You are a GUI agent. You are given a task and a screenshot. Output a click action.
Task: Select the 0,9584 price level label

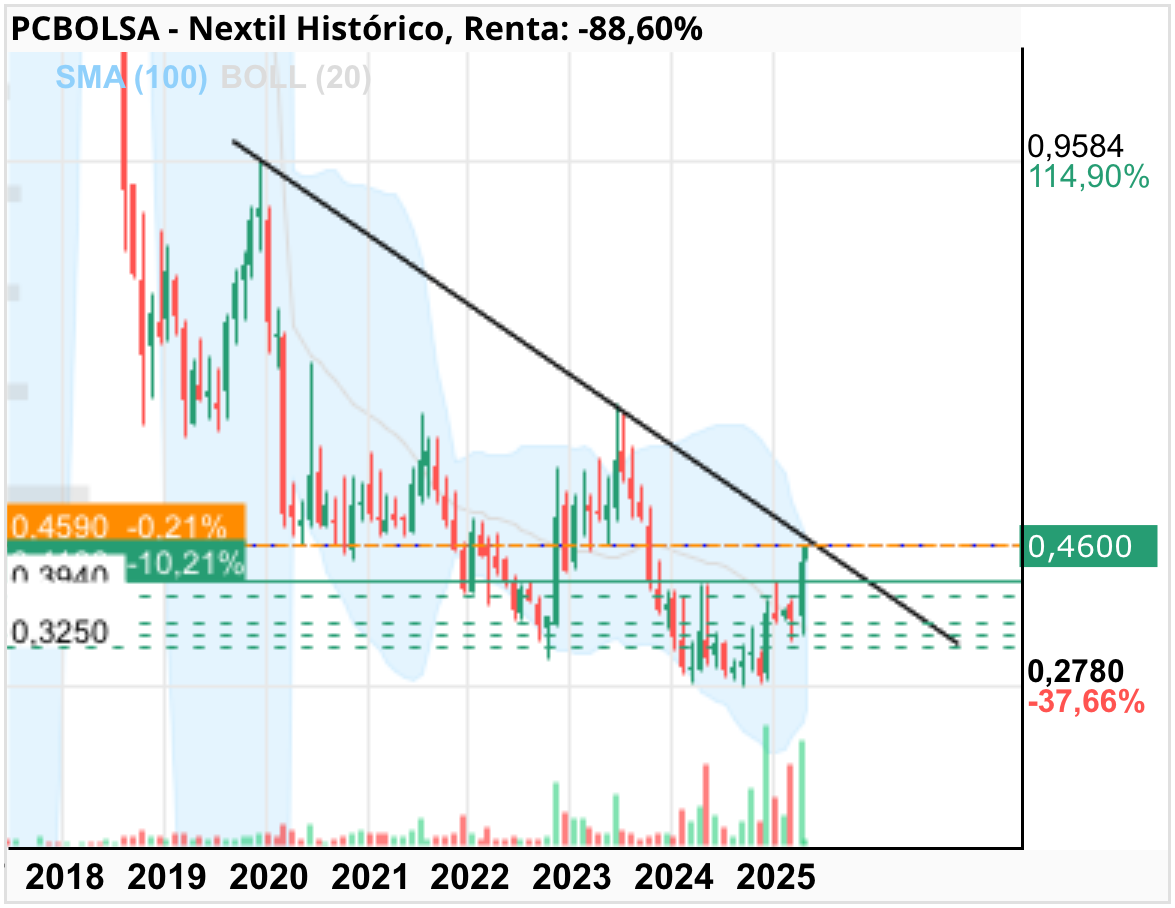(x=1075, y=145)
